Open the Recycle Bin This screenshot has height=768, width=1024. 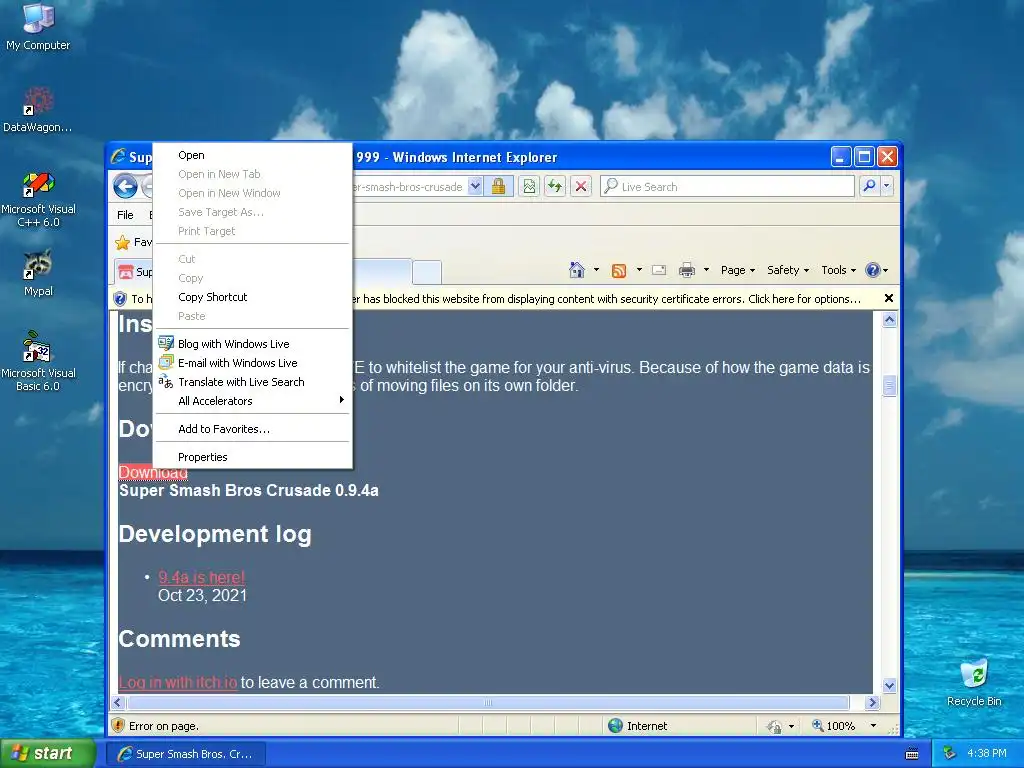974,682
